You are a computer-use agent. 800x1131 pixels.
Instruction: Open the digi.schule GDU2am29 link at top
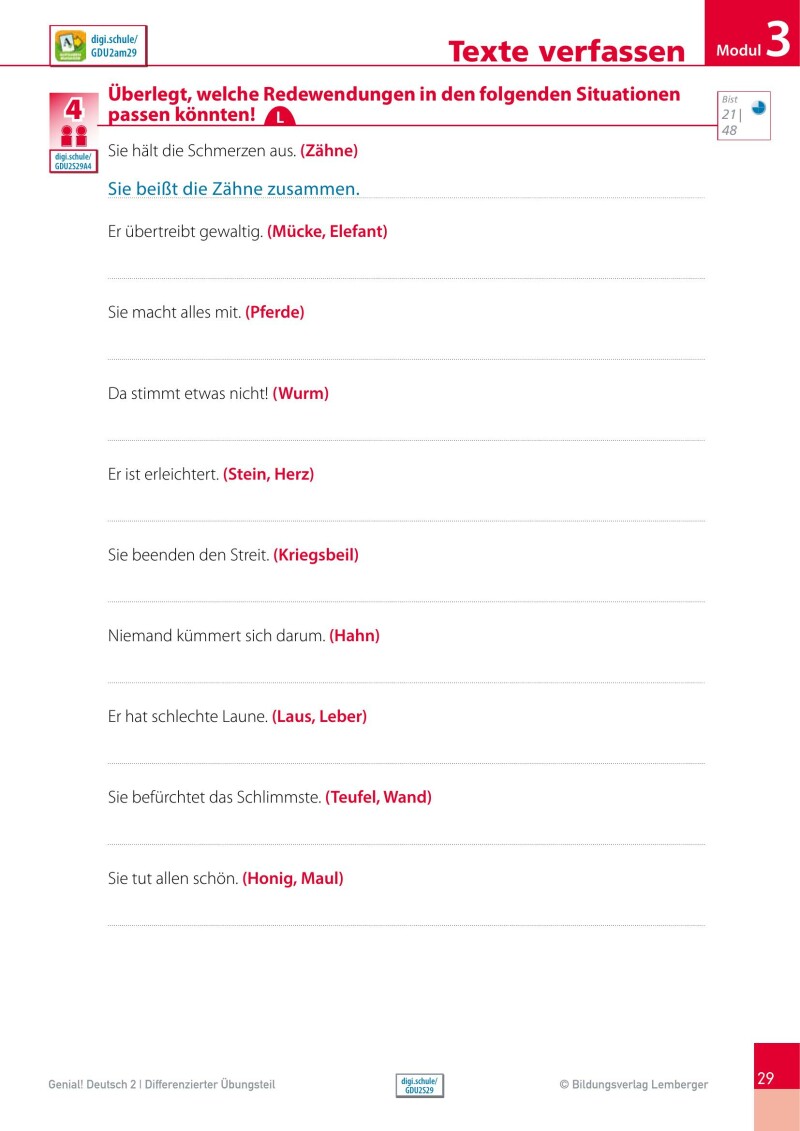coord(114,46)
